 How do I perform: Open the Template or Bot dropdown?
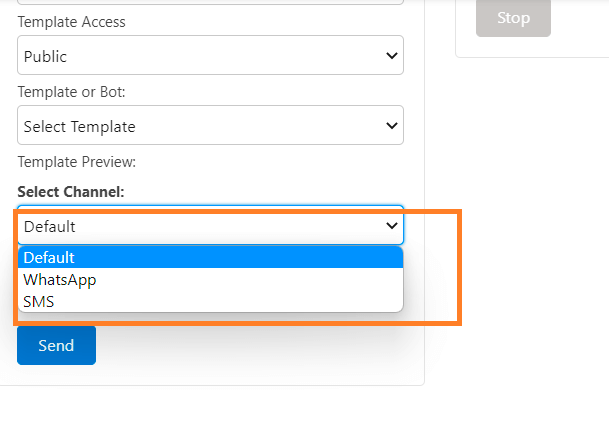210,126
